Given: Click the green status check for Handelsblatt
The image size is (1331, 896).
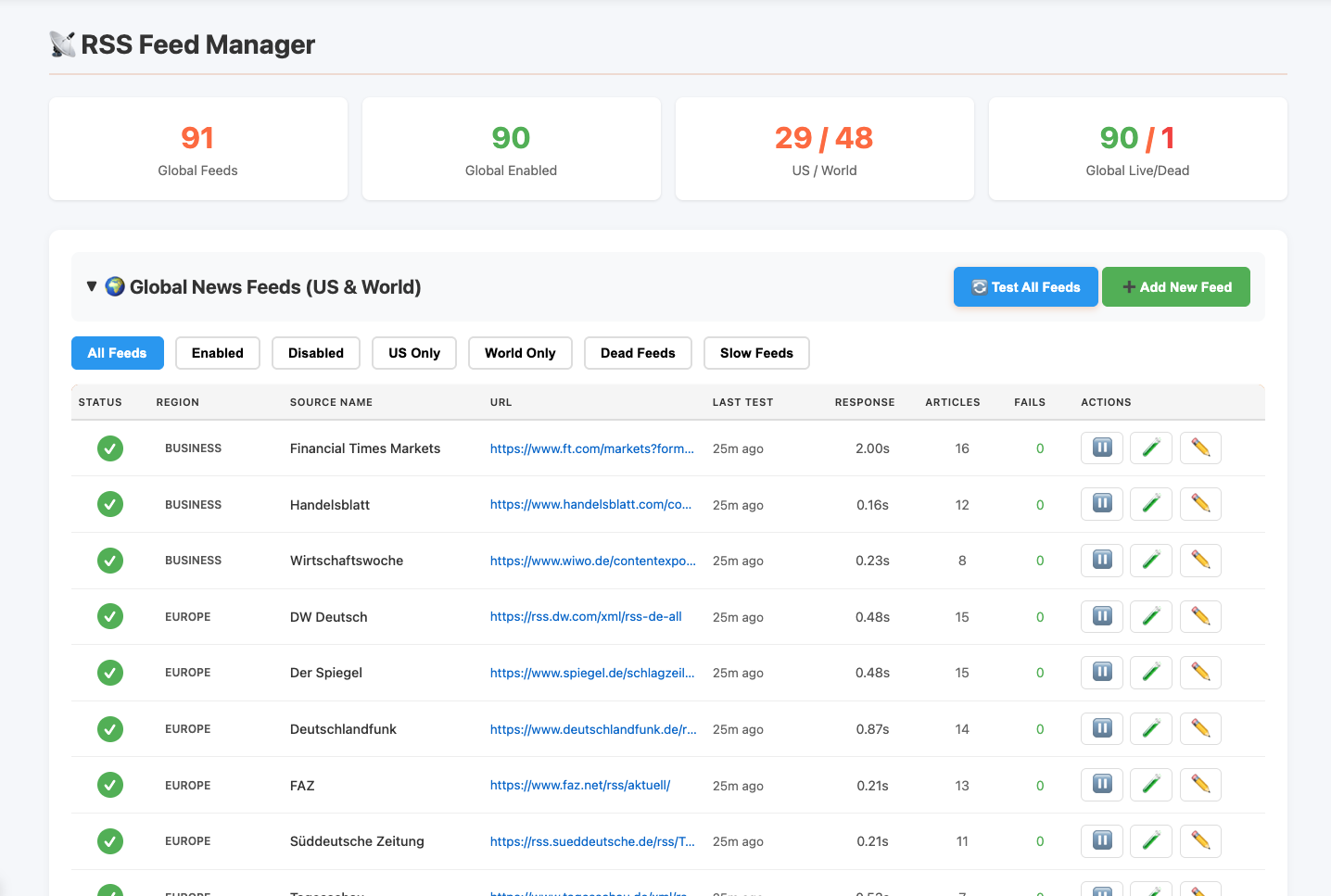Looking at the screenshot, I should [x=110, y=504].
